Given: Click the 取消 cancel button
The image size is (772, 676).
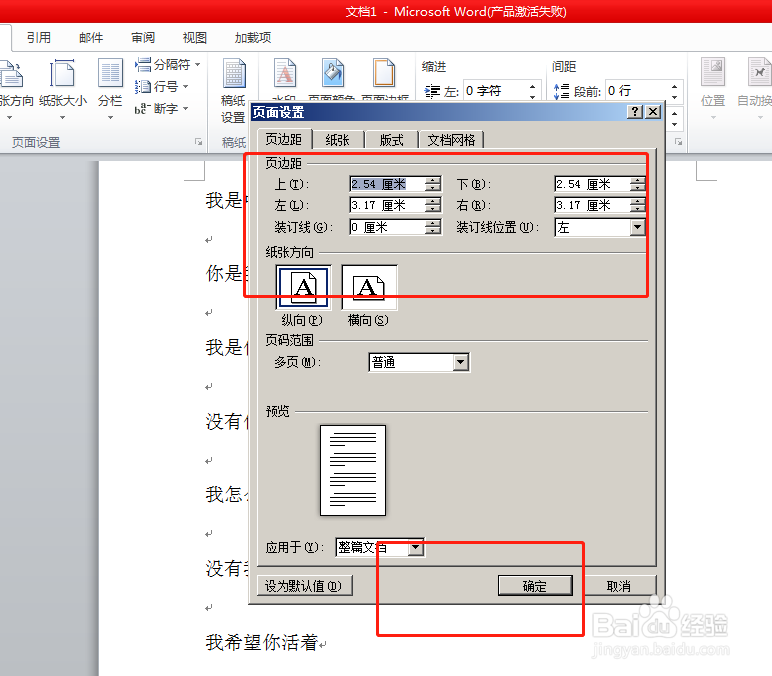Looking at the screenshot, I should 619,586.
